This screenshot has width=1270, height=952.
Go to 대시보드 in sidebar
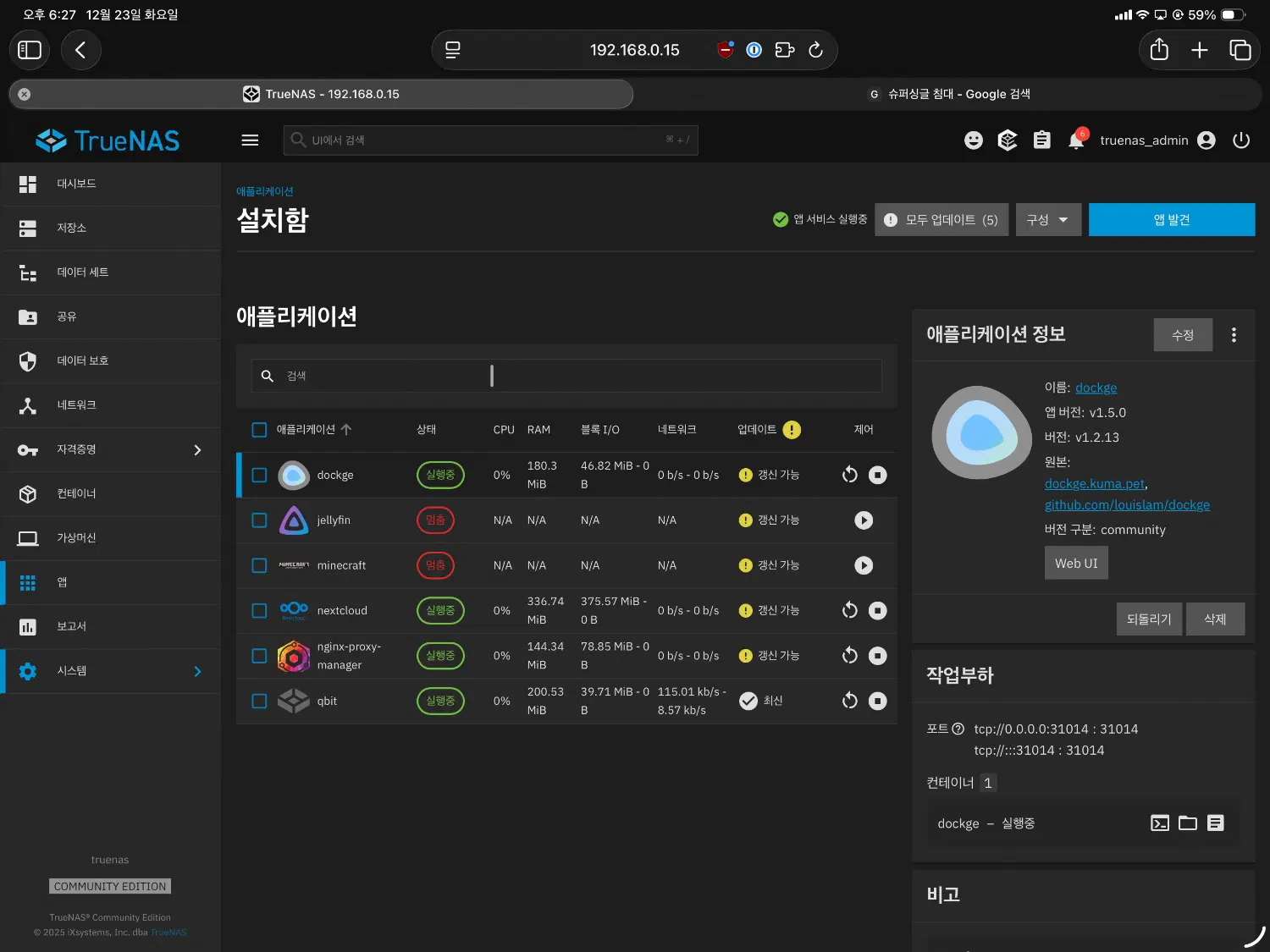(x=76, y=184)
